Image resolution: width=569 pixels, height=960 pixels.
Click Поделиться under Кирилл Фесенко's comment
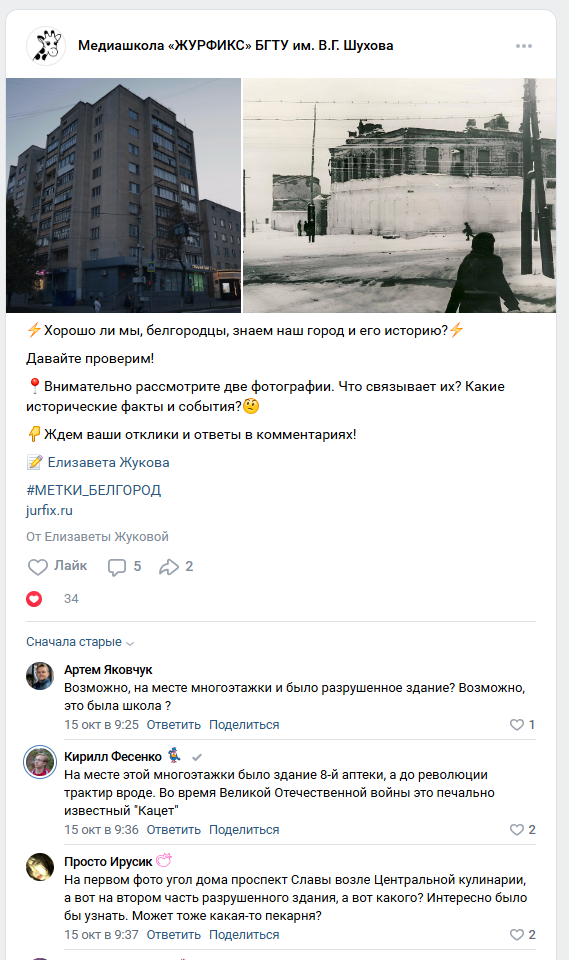(x=244, y=830)
